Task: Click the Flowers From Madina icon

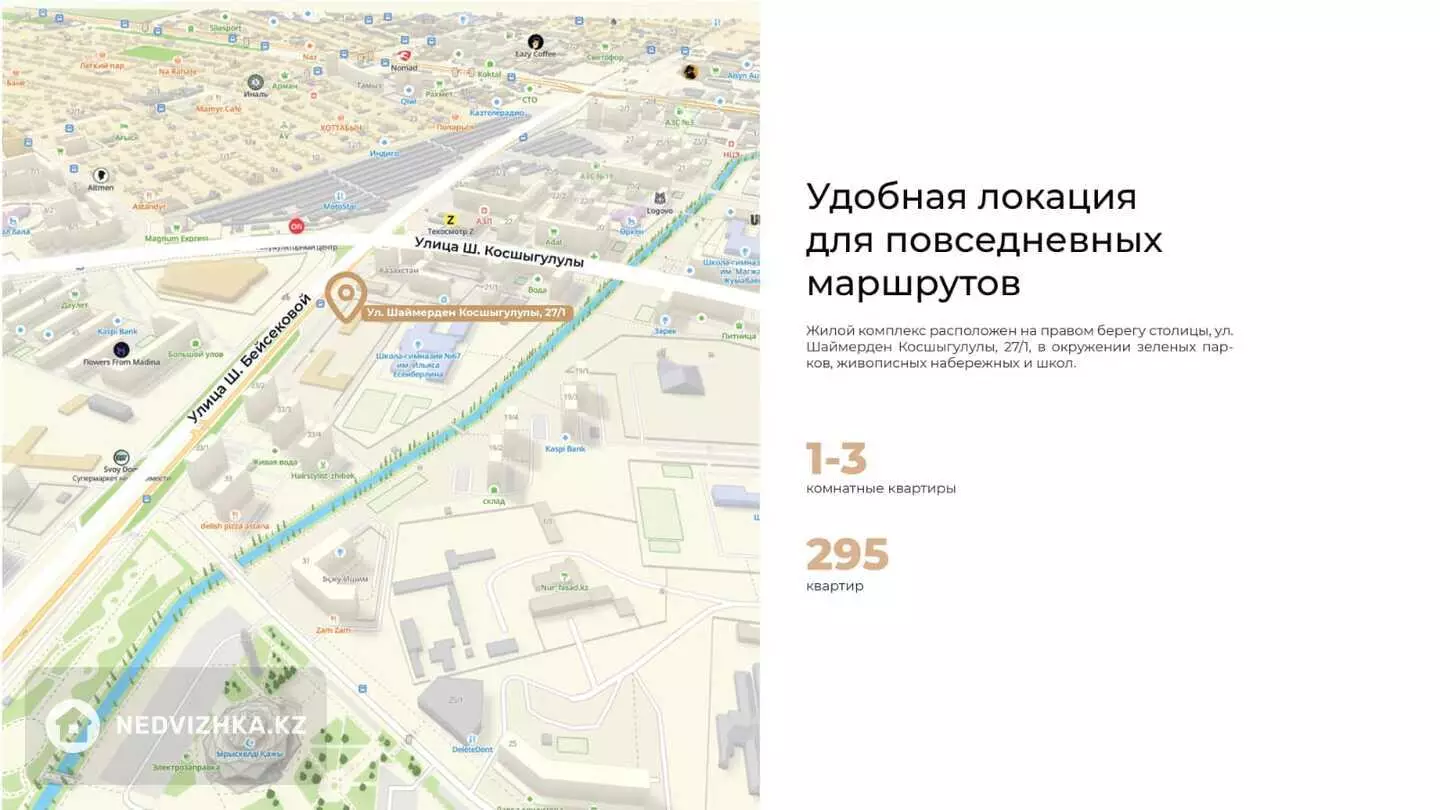Action: [x=121, y=350]
